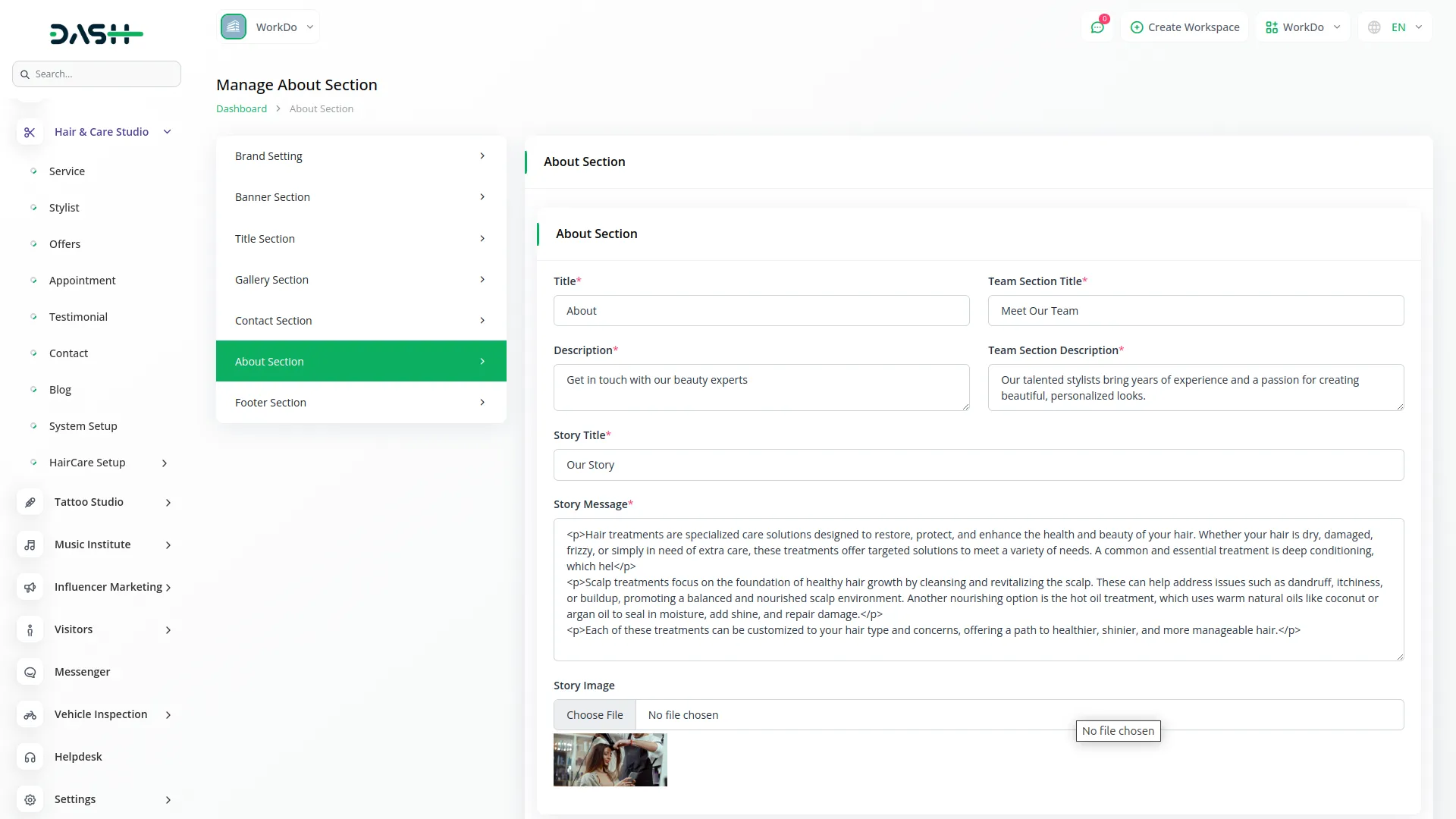Click the Settings gear icon in the sidebar
Viewport: 1456px width, 819px height.
[30, 799]
